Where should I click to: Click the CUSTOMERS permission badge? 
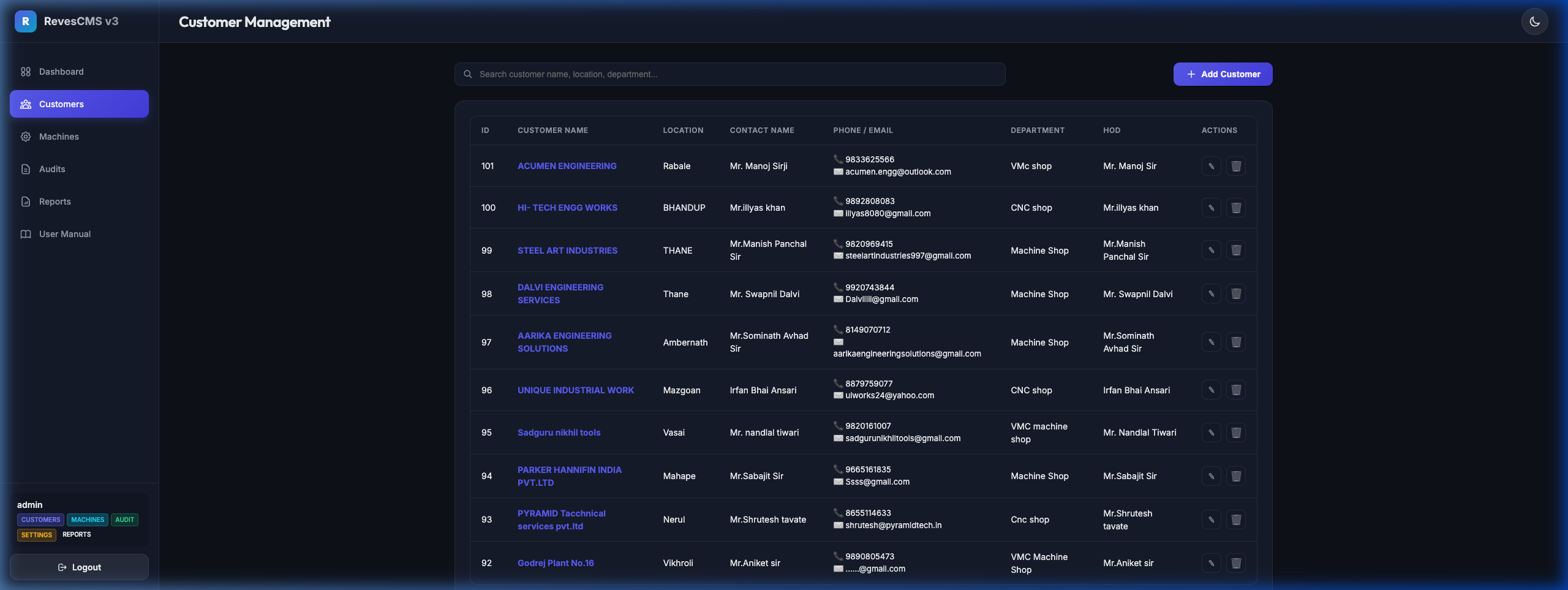click(40, 520)
